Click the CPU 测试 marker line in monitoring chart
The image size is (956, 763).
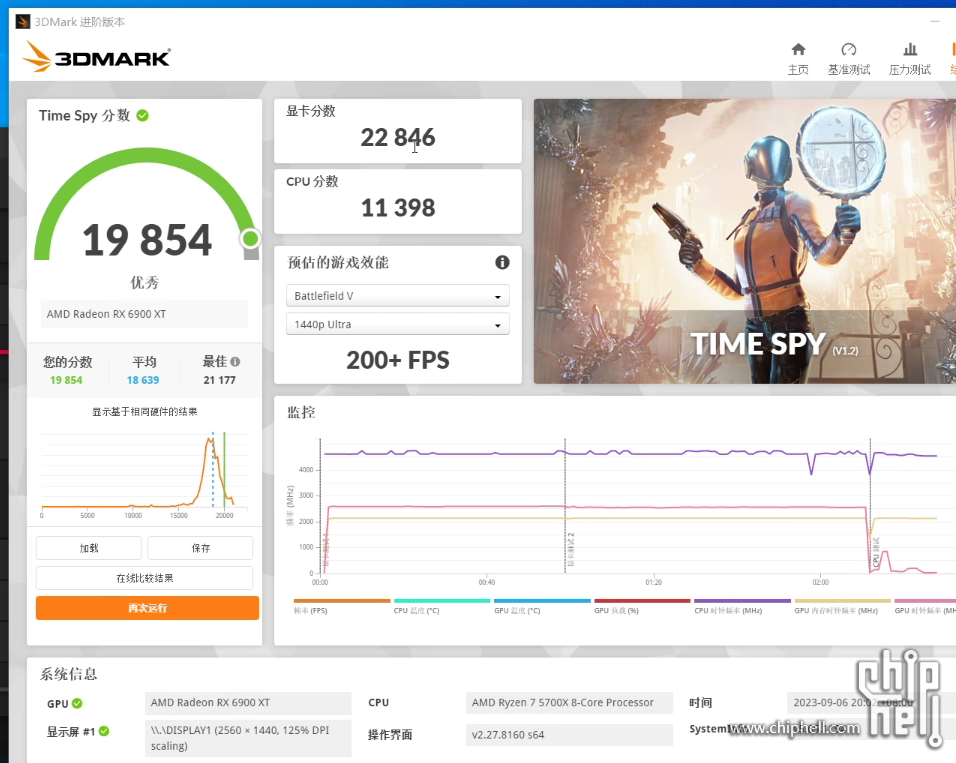871,506
